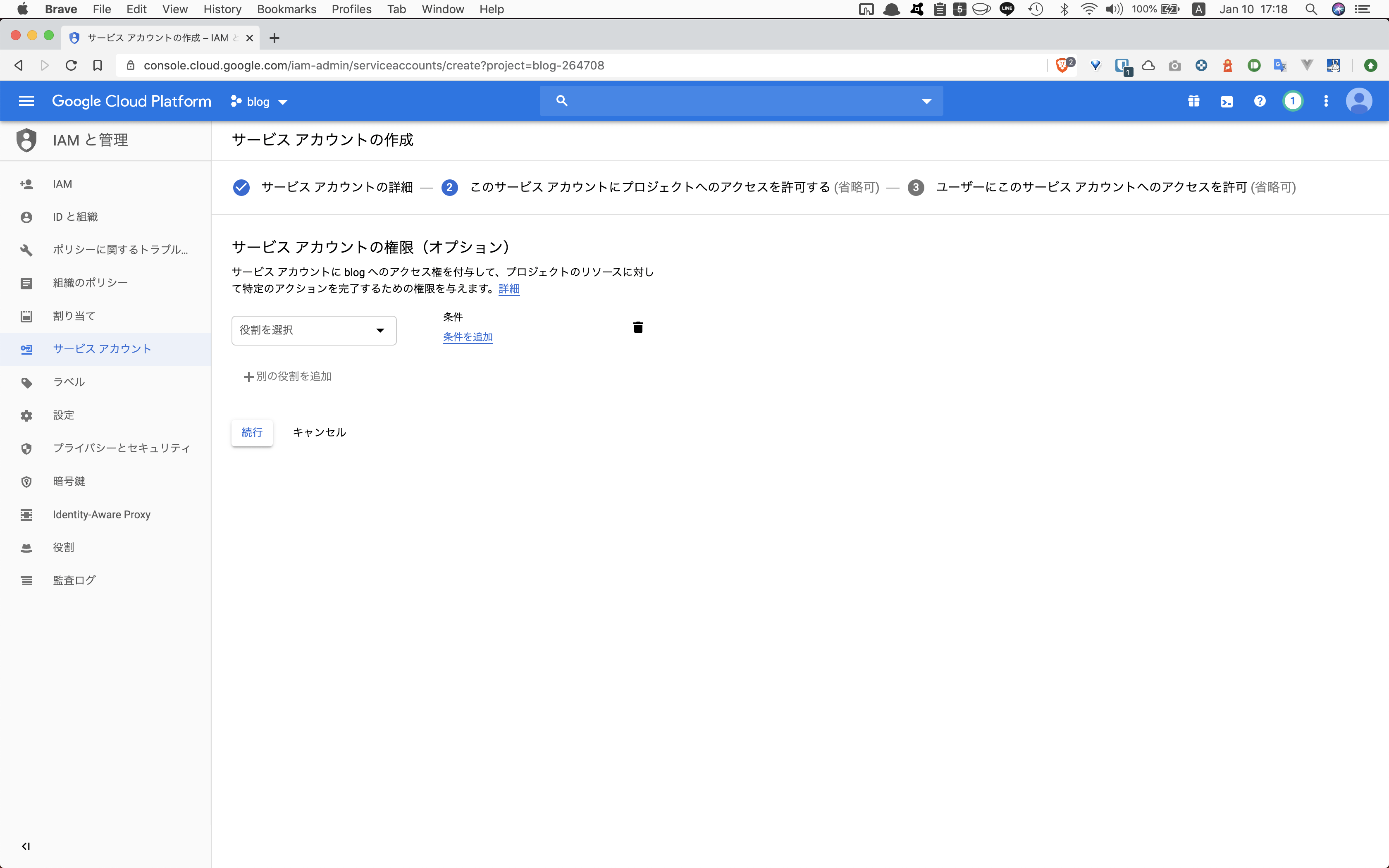Open the account avatar icon
1389x868 pixels.
click(x=1358, y=100)
